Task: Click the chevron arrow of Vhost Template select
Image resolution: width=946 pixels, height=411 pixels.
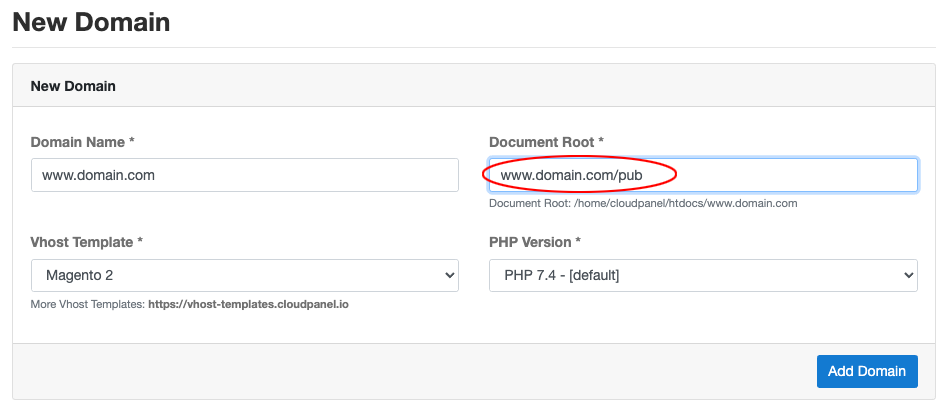Action: [449, 276]
